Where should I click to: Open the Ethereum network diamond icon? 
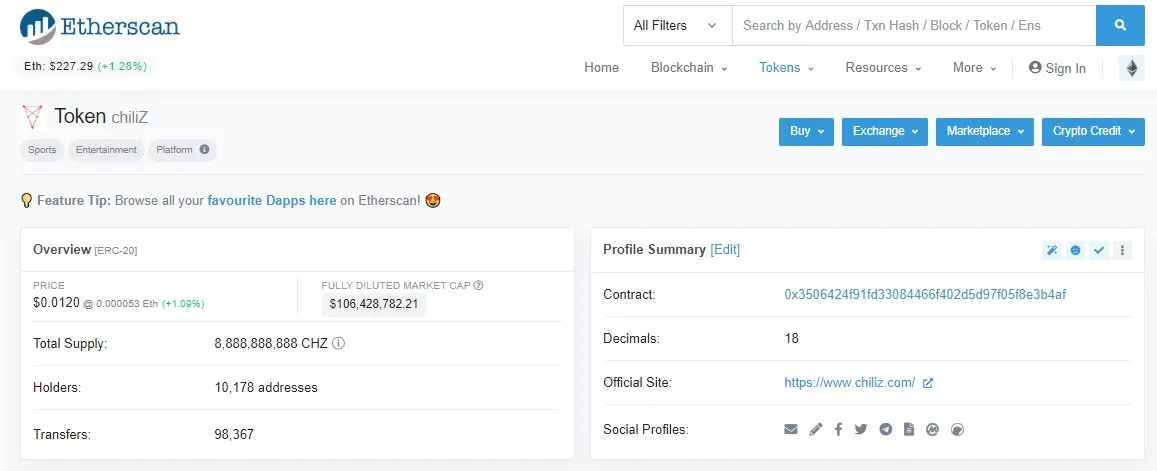tap(1132, 68)
